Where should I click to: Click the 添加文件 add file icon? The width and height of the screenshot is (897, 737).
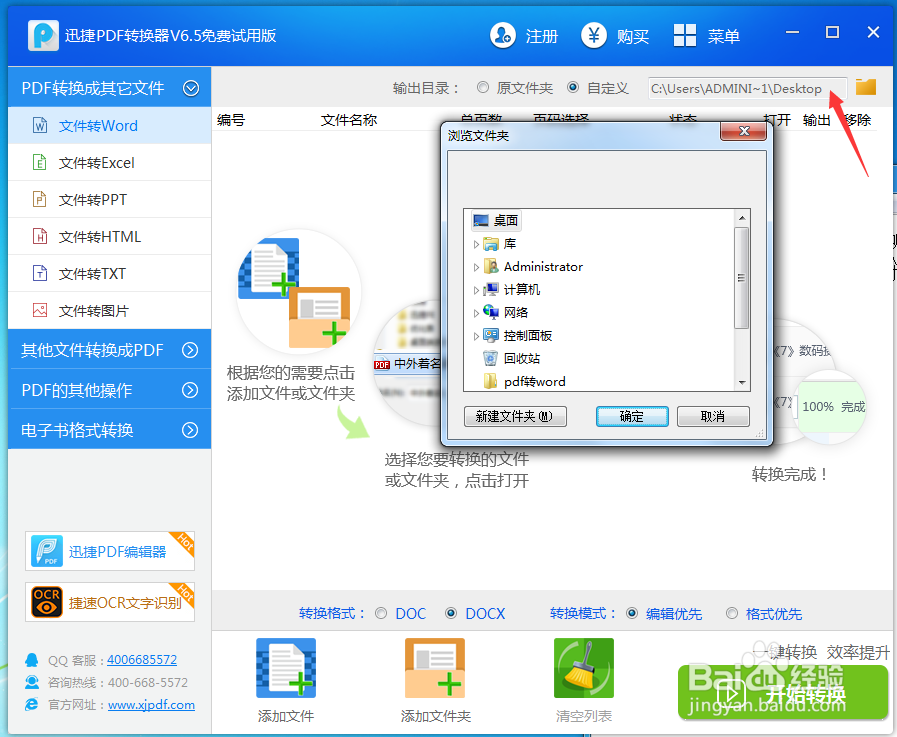pos(286,668)
